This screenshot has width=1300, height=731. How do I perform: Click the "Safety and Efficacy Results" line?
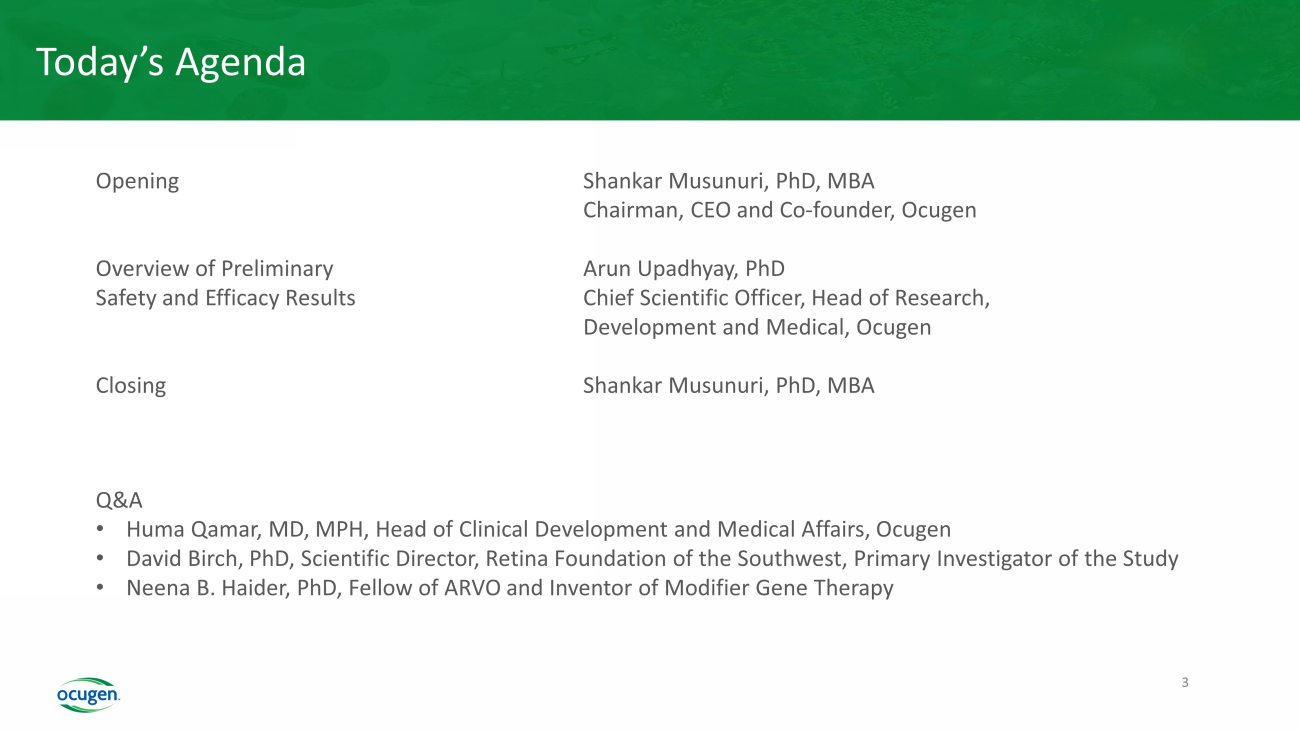click(x=225, y=297)
